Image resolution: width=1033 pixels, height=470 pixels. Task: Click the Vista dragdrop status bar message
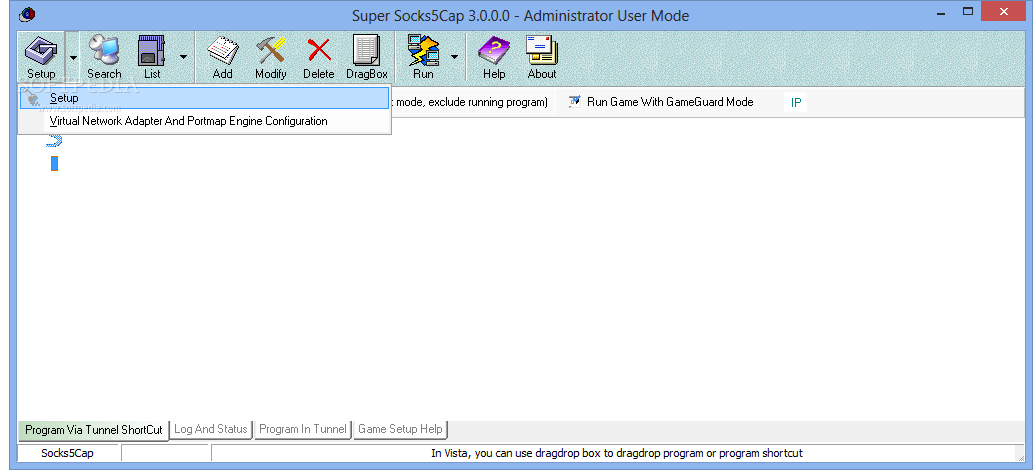(617, 453)
